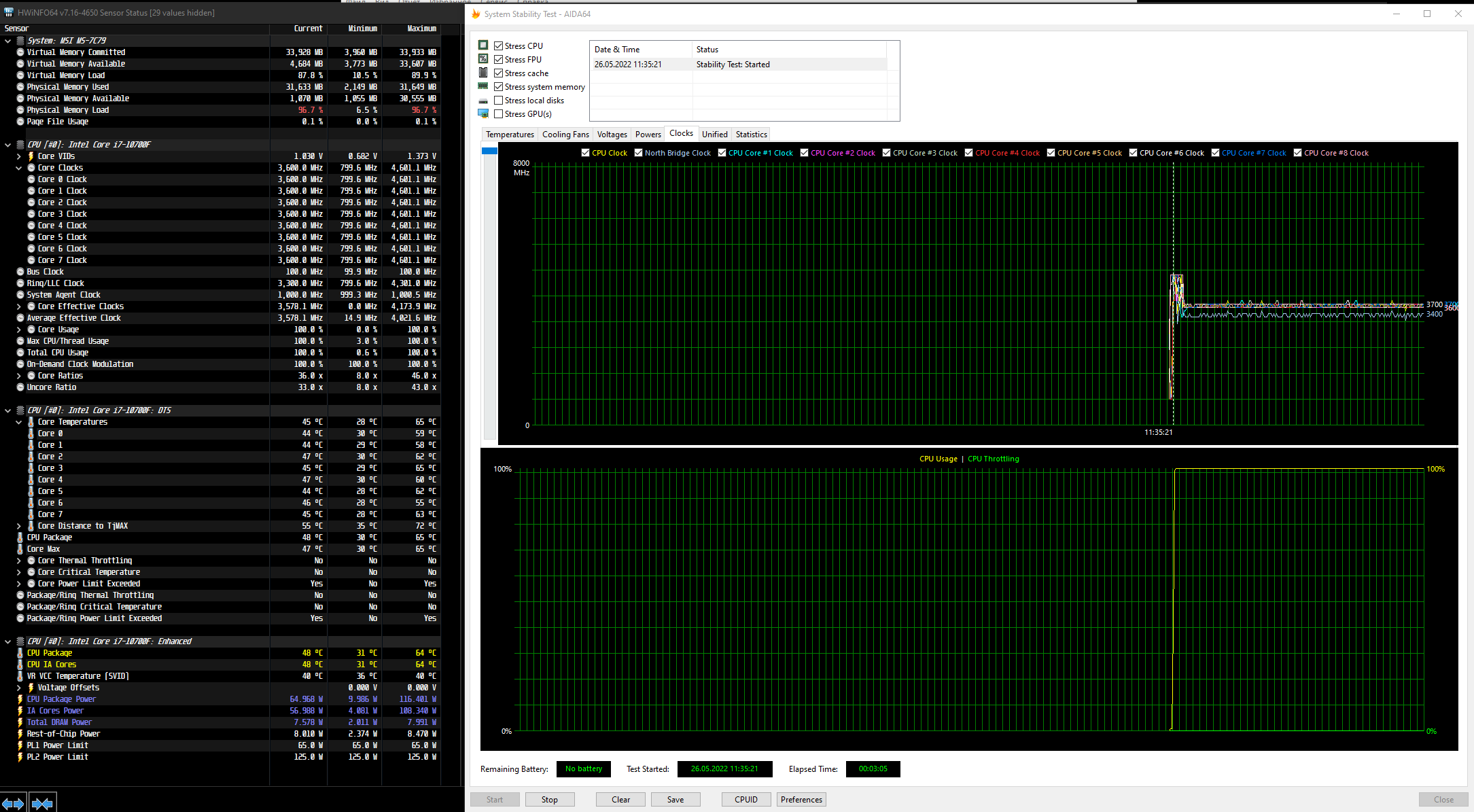Click the lightning icon next to CPU Package Power

[20, 699]
